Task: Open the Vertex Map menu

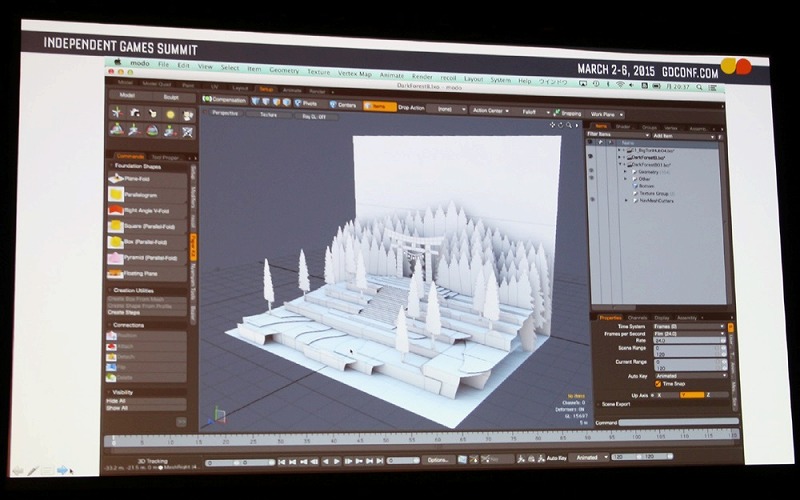Action: point(355,73)
